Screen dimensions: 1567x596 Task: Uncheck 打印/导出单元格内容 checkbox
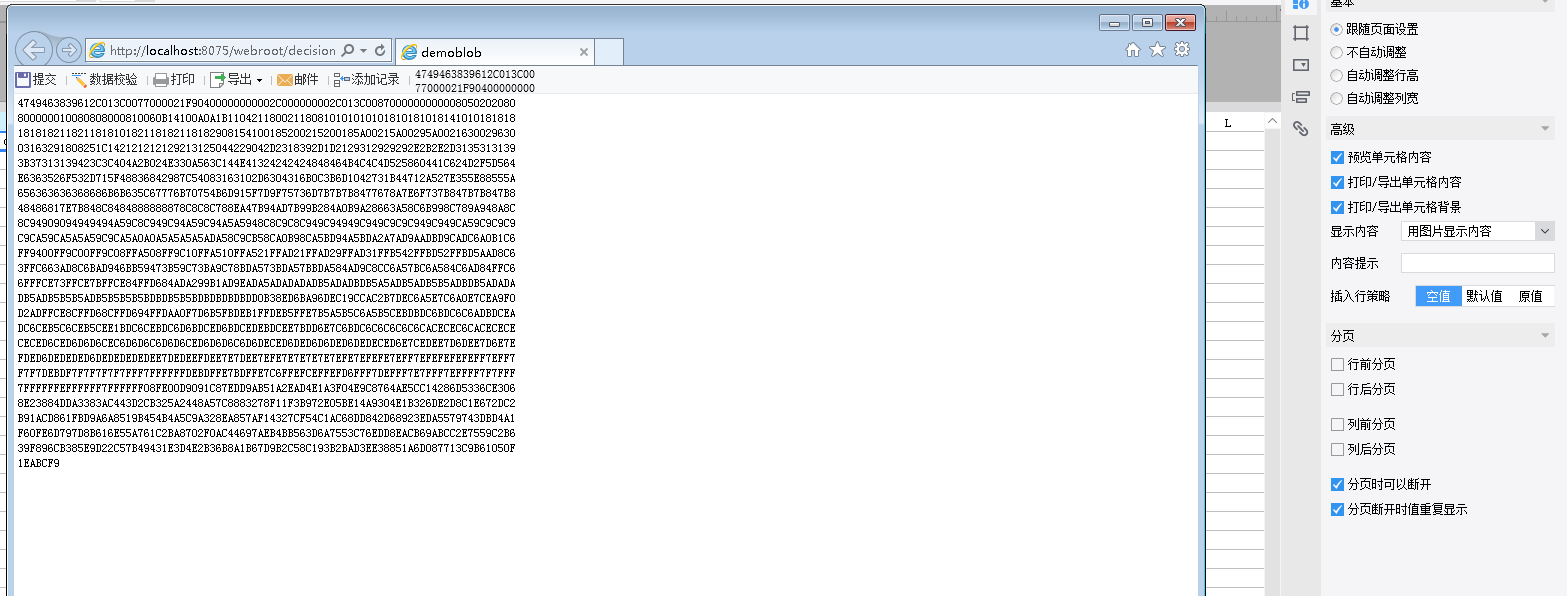pos(1338,182)
